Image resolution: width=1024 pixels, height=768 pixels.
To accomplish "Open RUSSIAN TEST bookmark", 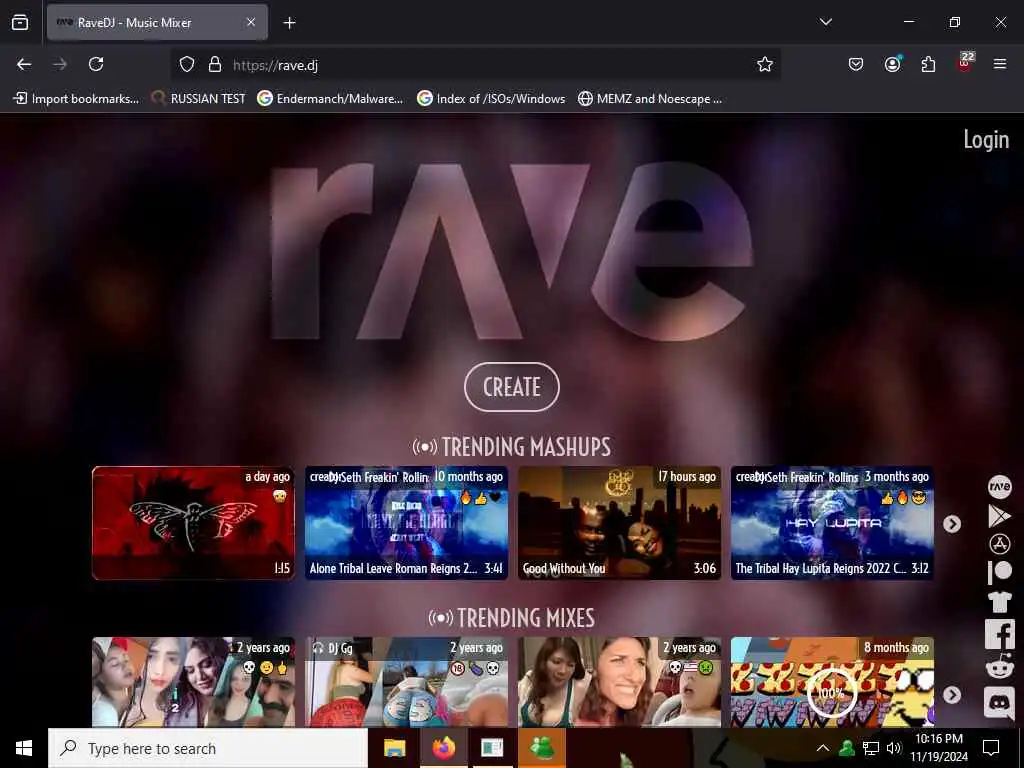I will pyautogui.click(x=199, y=99).
